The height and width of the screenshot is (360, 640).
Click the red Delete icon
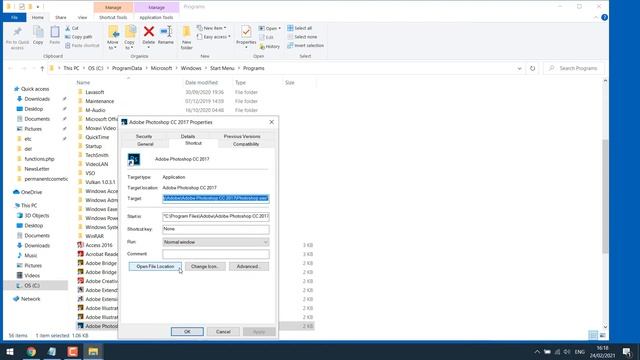(x=149, y=31)
